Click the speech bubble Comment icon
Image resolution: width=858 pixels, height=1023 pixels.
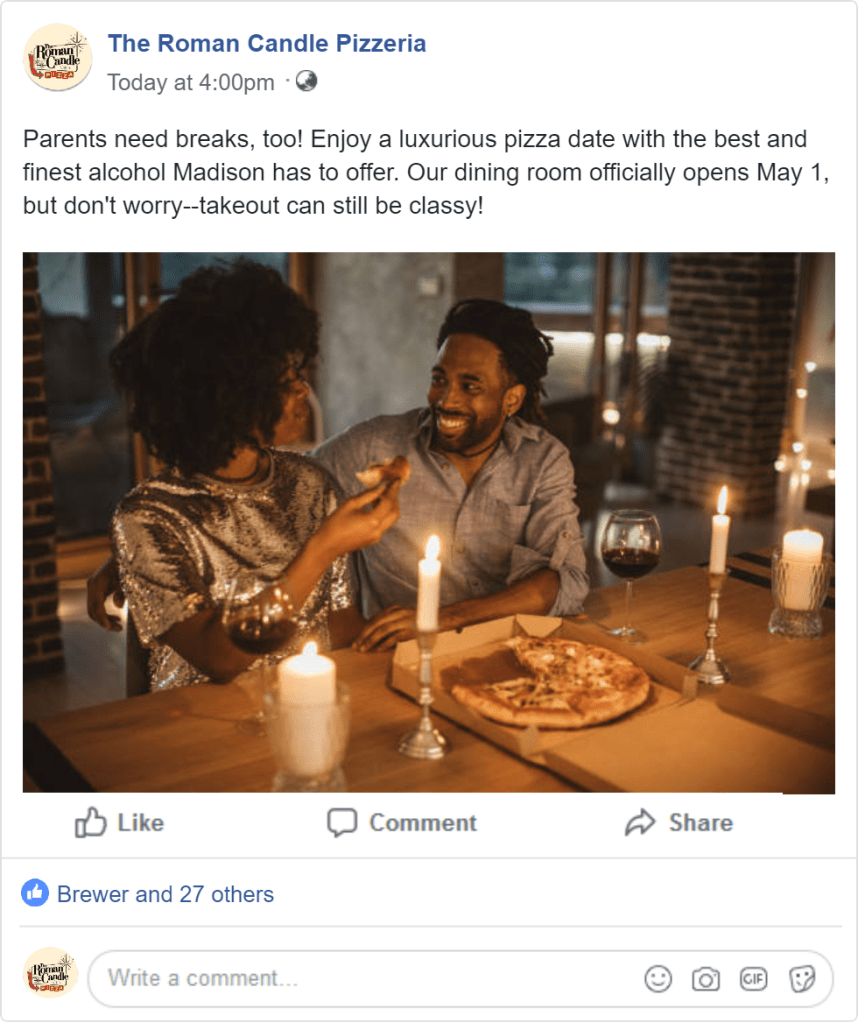tap(342, 823)
